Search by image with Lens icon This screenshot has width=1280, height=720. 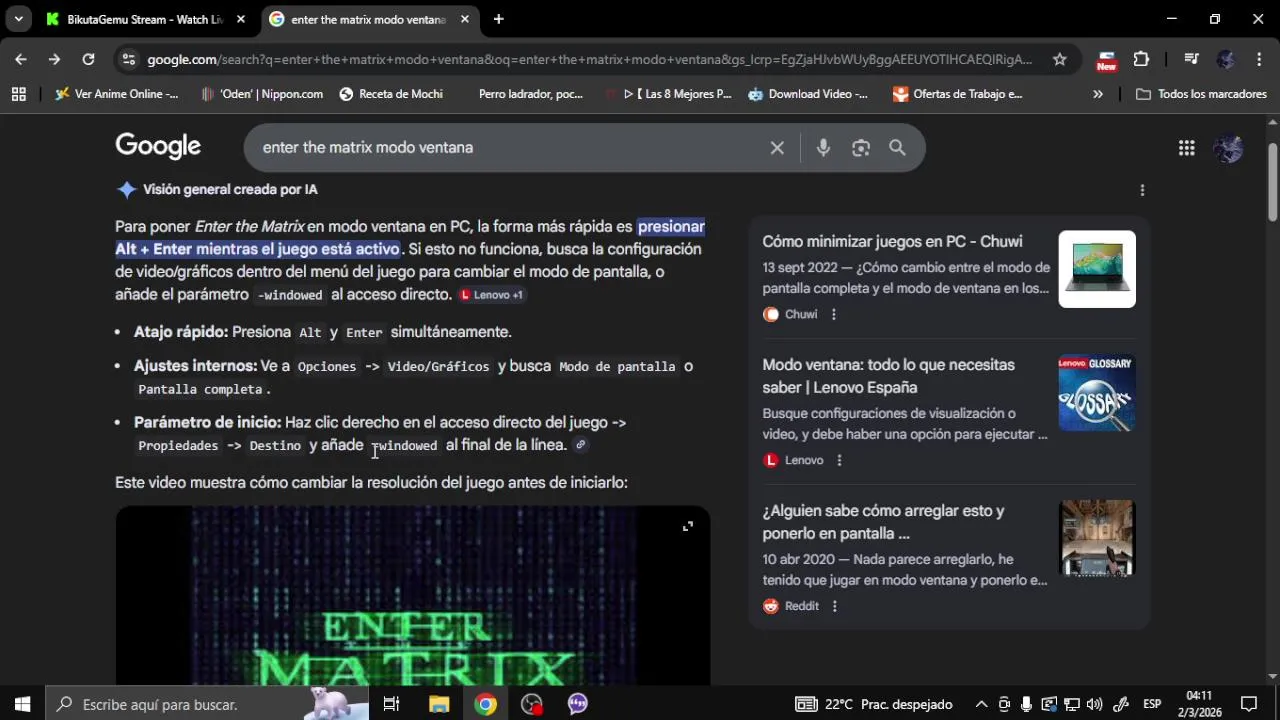(861, 148)
